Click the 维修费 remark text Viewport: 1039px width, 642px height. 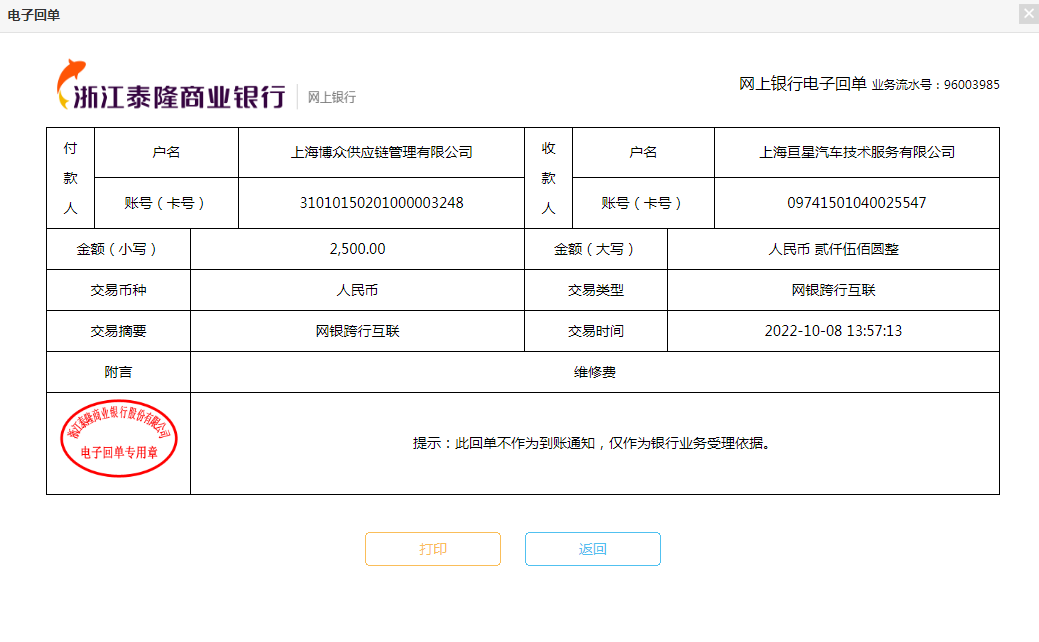594,372
